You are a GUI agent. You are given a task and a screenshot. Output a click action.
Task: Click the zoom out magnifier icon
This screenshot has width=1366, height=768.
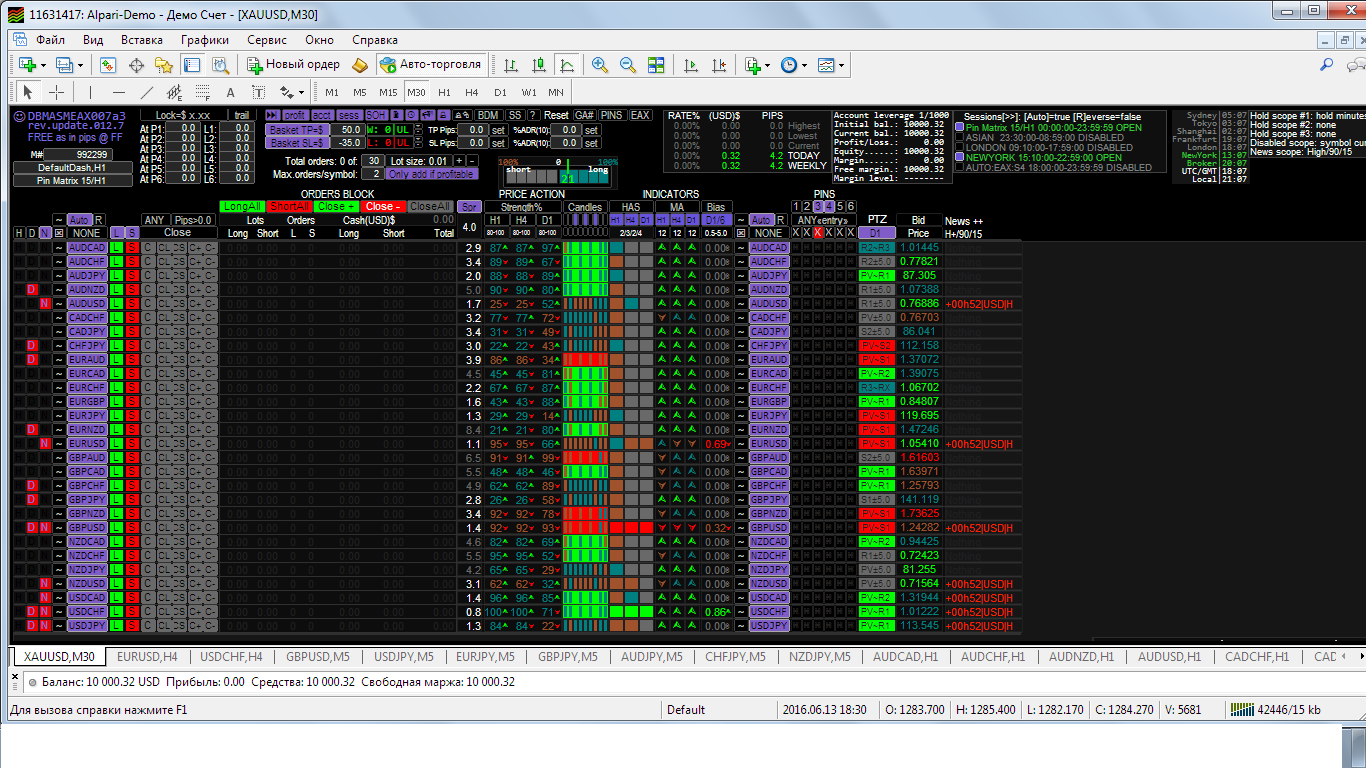[x=628, y=64]
